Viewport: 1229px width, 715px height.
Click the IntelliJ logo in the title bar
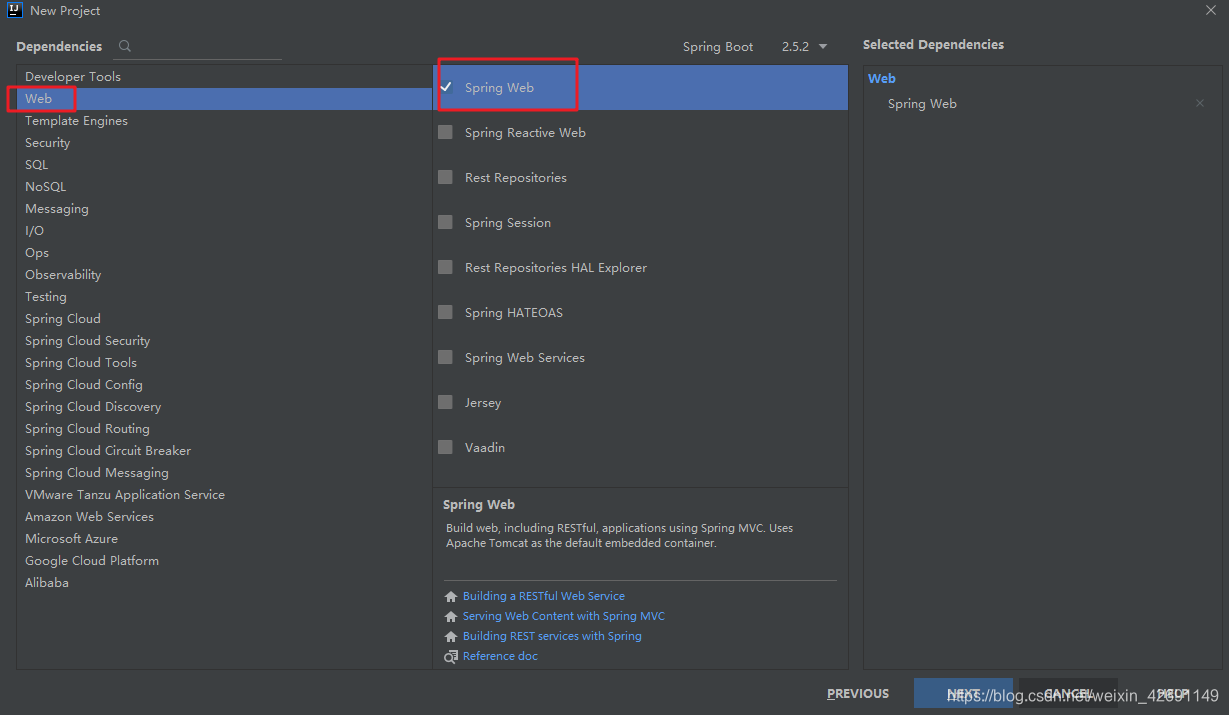click(x=15, y=10)
